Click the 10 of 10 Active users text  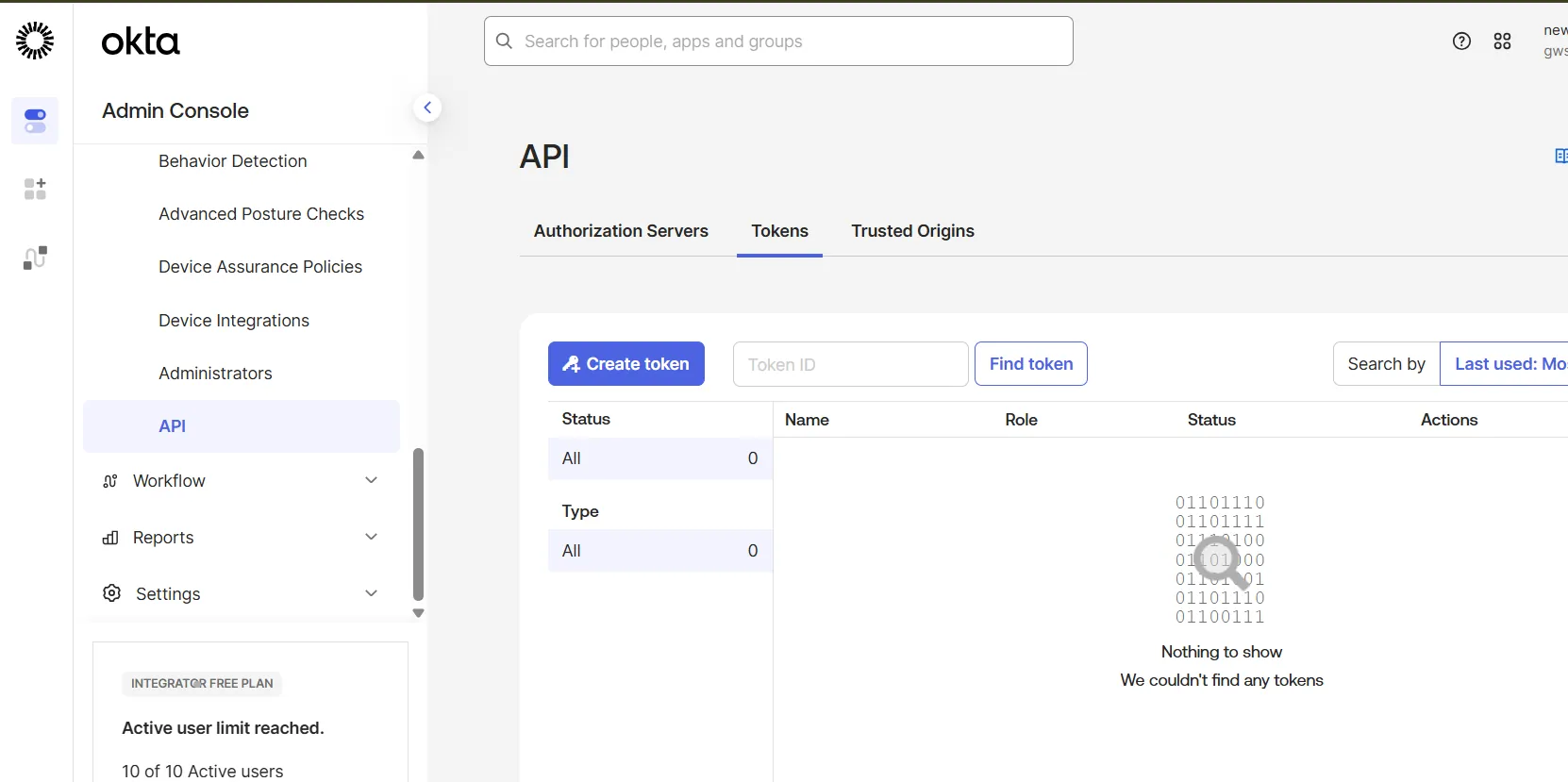(x=203, y=772)
